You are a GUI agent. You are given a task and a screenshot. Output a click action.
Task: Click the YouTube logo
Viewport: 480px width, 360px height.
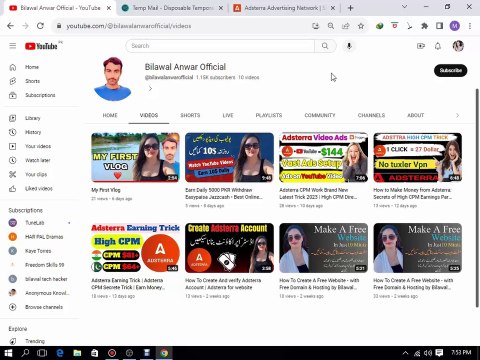(41, 46)
